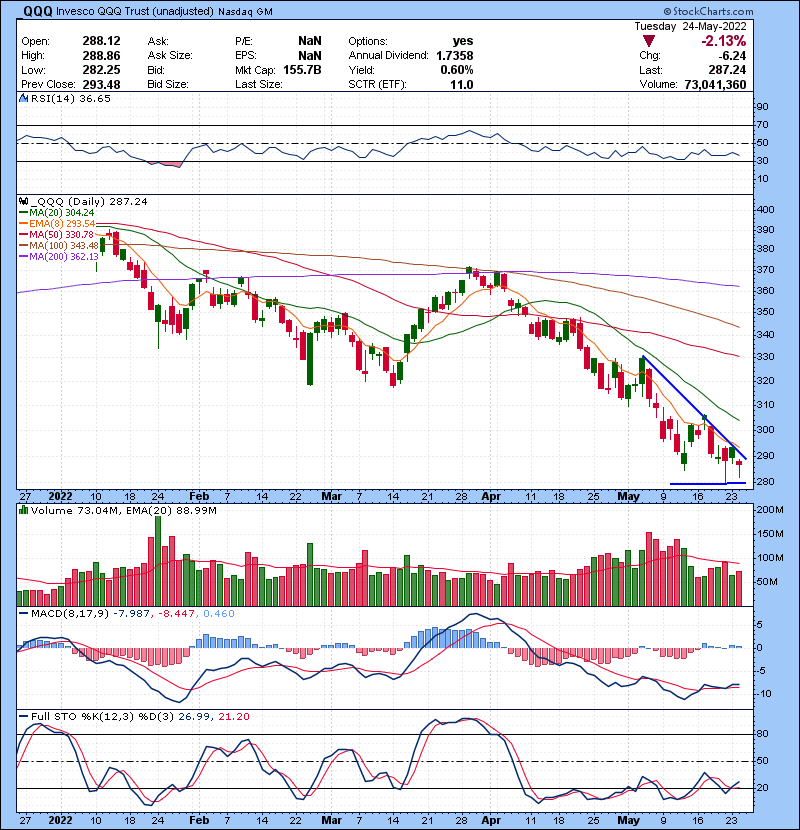Click the Annual Dividend value 1.7358
Viewport: 800px width, 830px height.
point(455,56)
